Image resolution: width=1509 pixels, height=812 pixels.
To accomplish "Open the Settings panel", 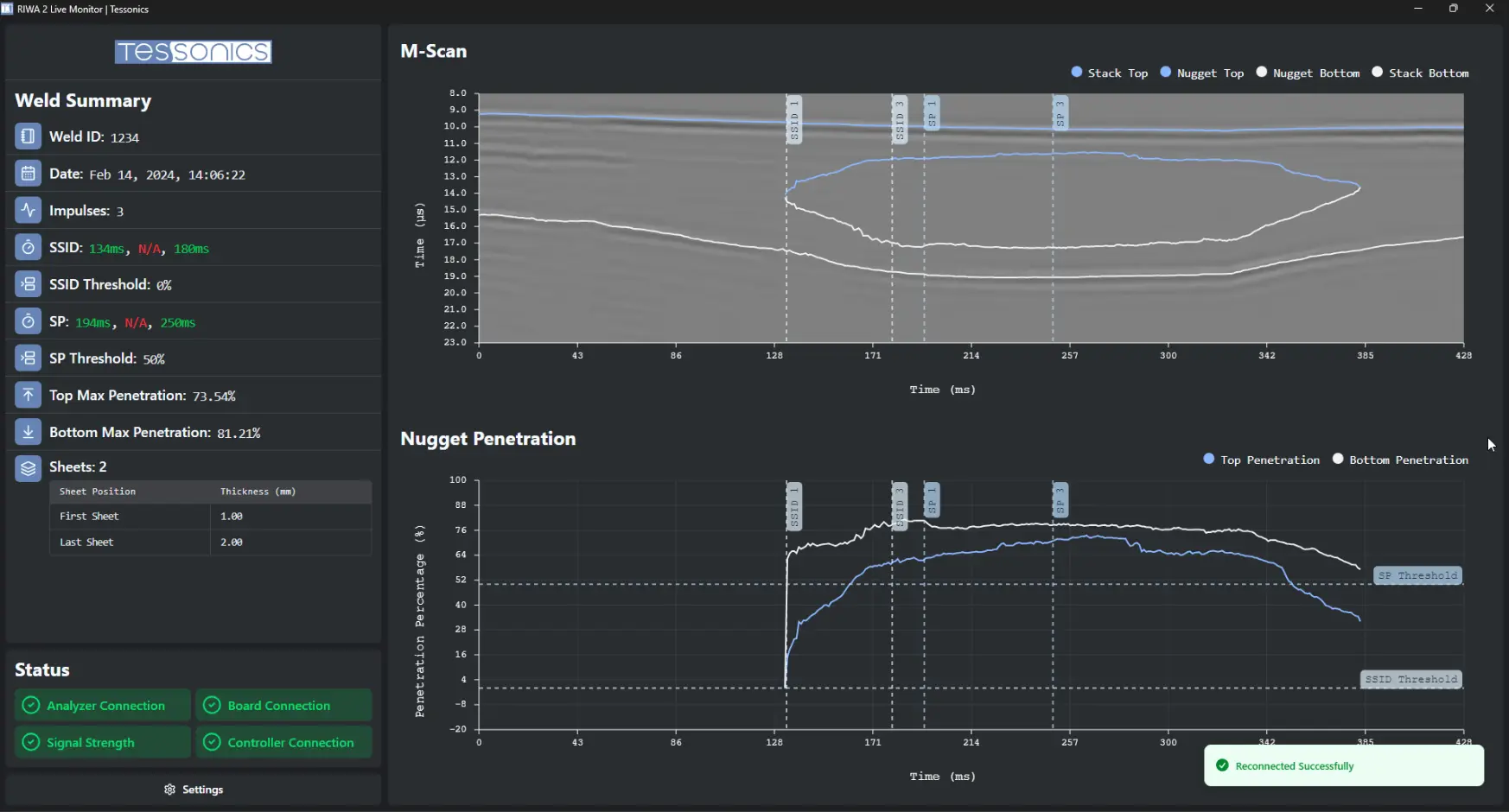I will tap(194, 790).
